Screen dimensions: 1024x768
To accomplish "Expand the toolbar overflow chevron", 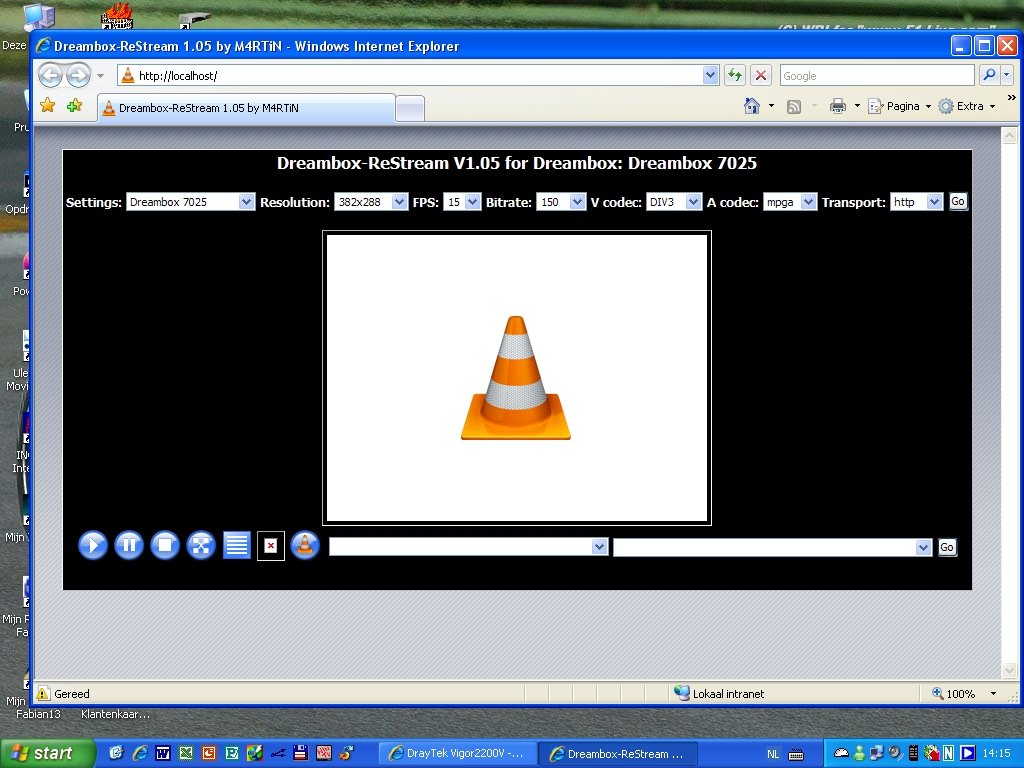I will pos(1012,98).
